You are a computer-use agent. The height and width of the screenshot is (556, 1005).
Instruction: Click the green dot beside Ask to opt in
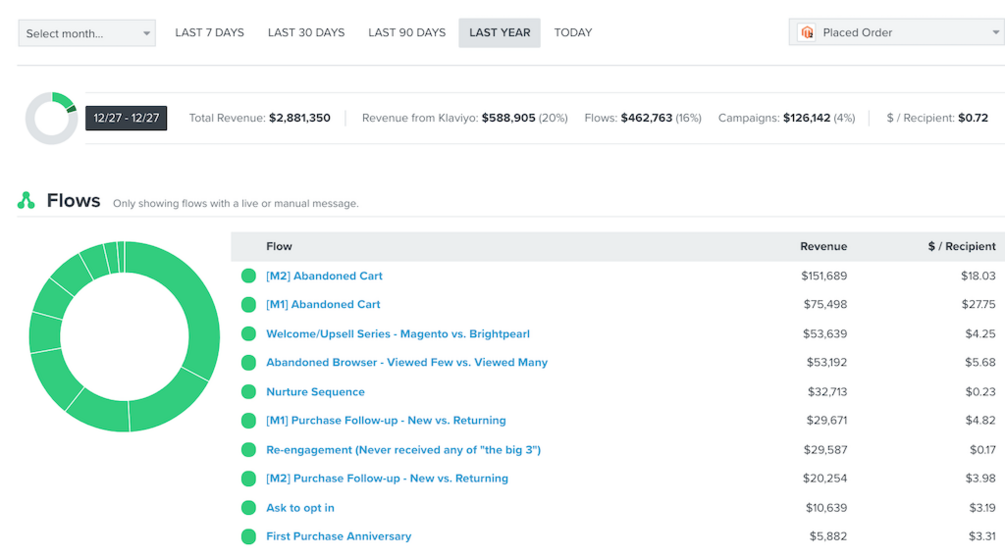point(248,508)
